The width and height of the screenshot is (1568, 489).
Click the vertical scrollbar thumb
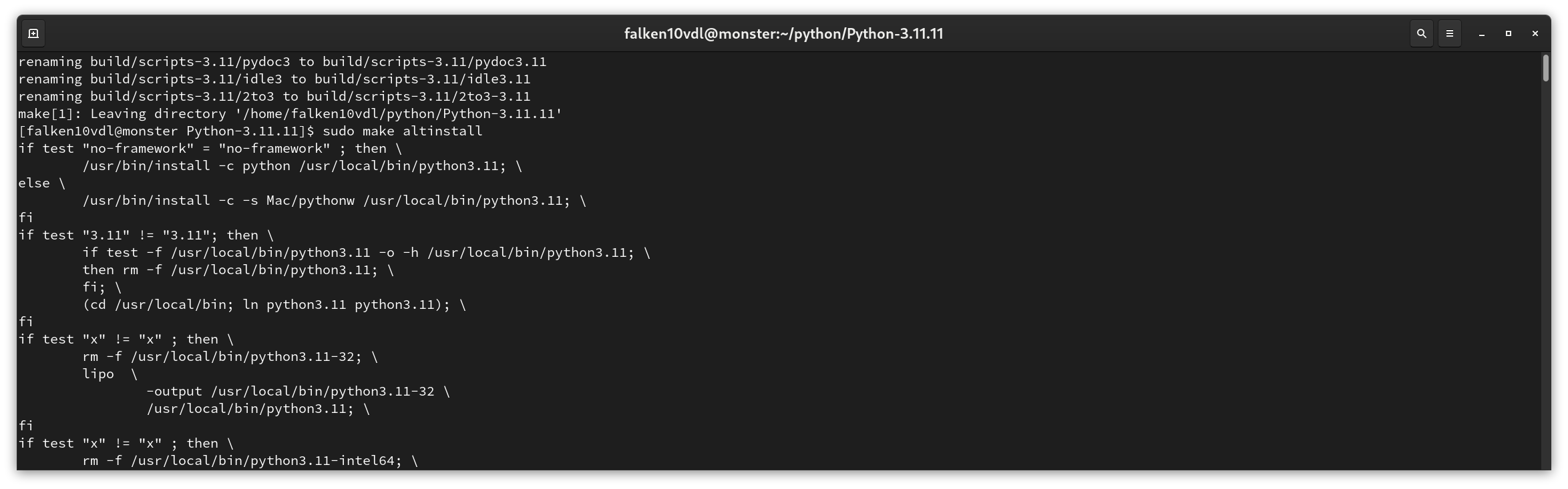pos(1546,68)
